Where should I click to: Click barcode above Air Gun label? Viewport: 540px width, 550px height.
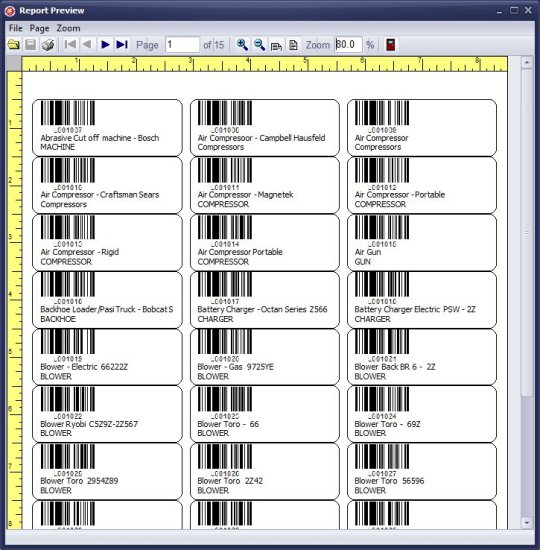tap(382, 227)
